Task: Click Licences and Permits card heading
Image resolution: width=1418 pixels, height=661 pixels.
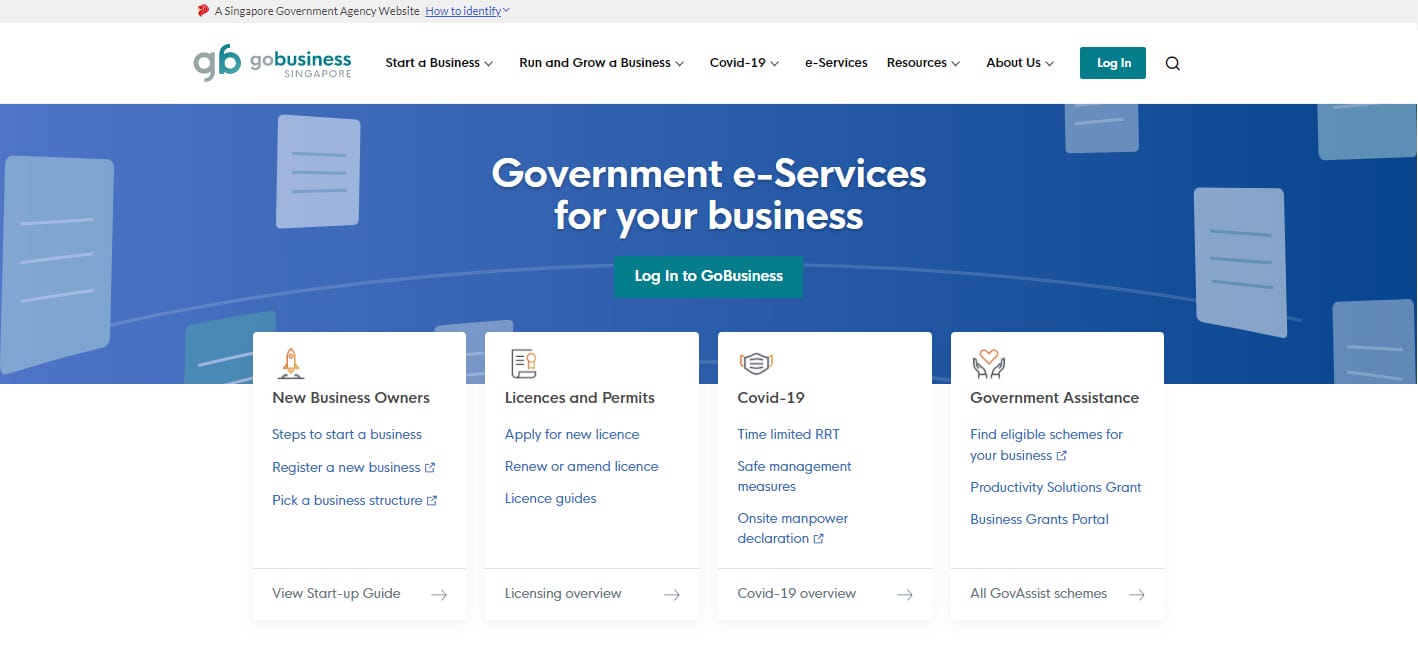Action: [x=580, y=398]
